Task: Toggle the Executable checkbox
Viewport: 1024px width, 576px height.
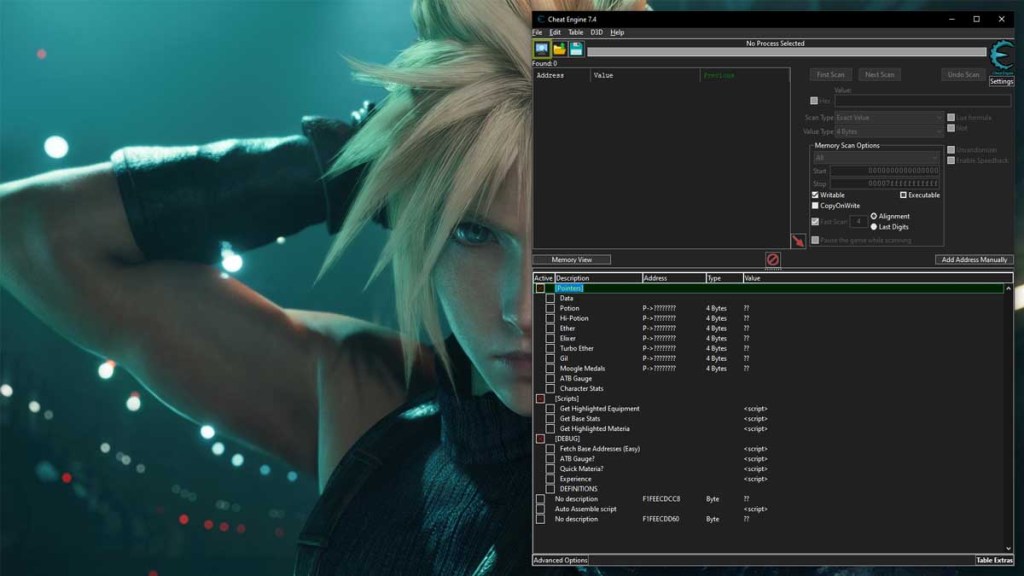Action: [x=903, y=195]
